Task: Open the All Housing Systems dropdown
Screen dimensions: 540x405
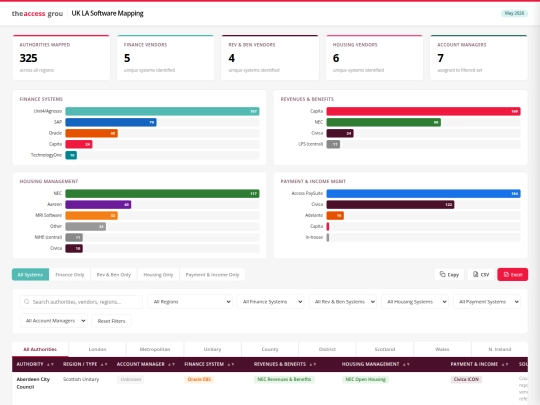Action: click(x=415, y=302)
